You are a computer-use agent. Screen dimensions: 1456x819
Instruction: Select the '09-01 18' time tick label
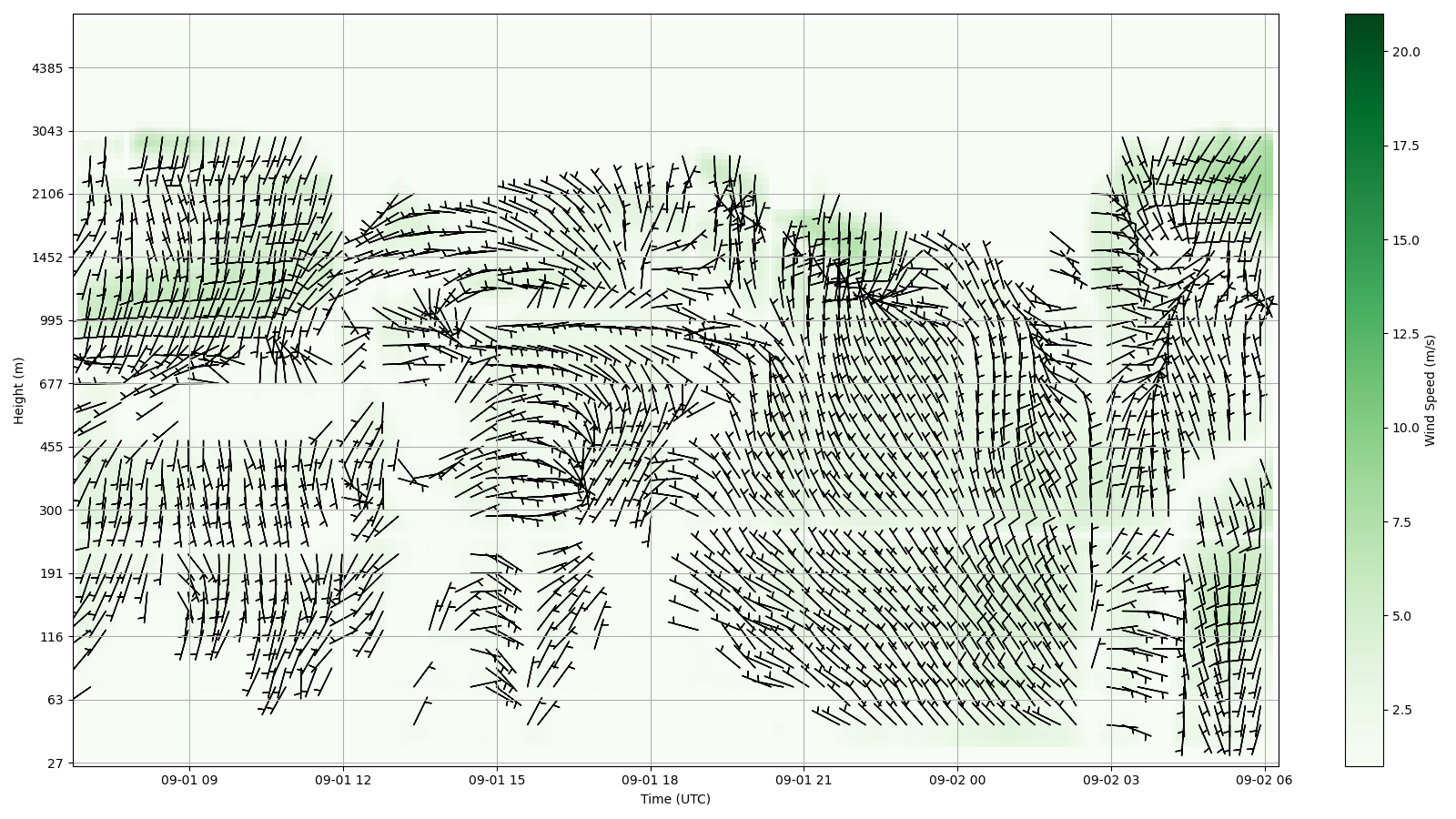coord(650,780)
